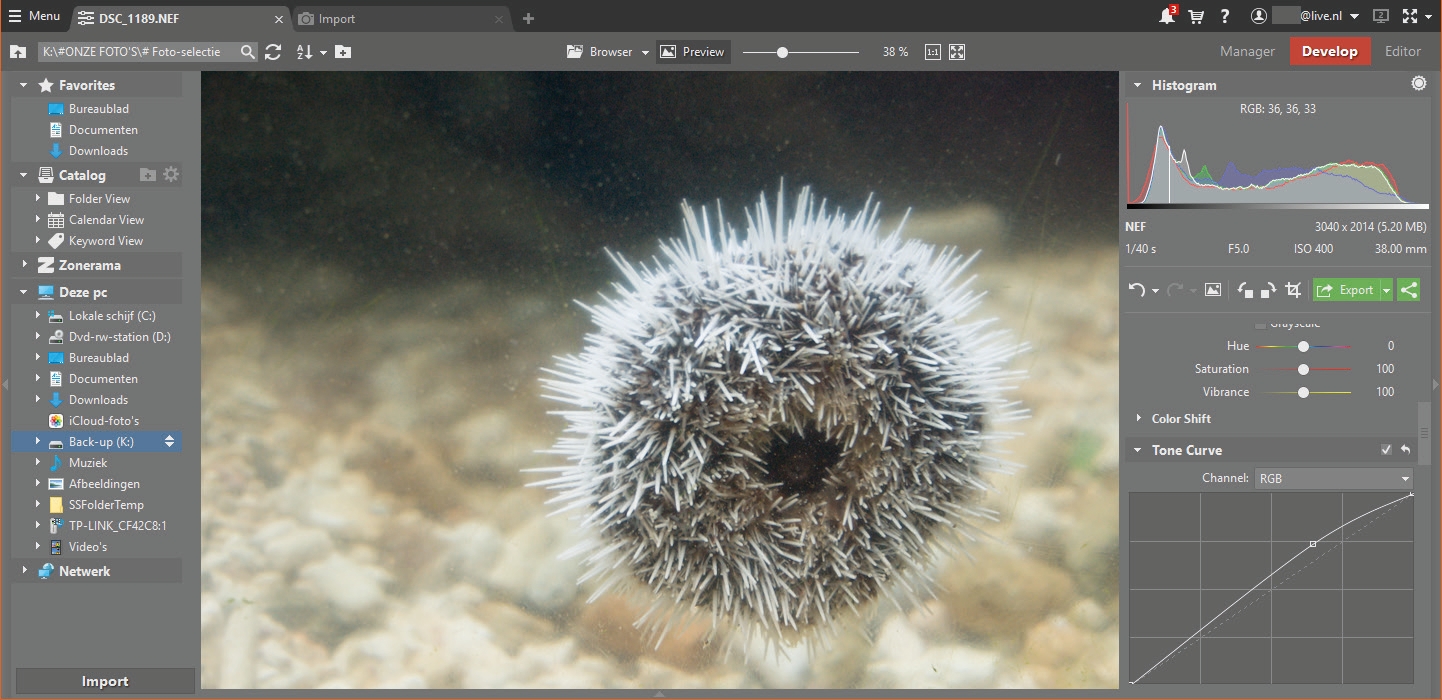1442x700 pixels.
Task: Click the refresh folder icon
Action: click(273, 52)
